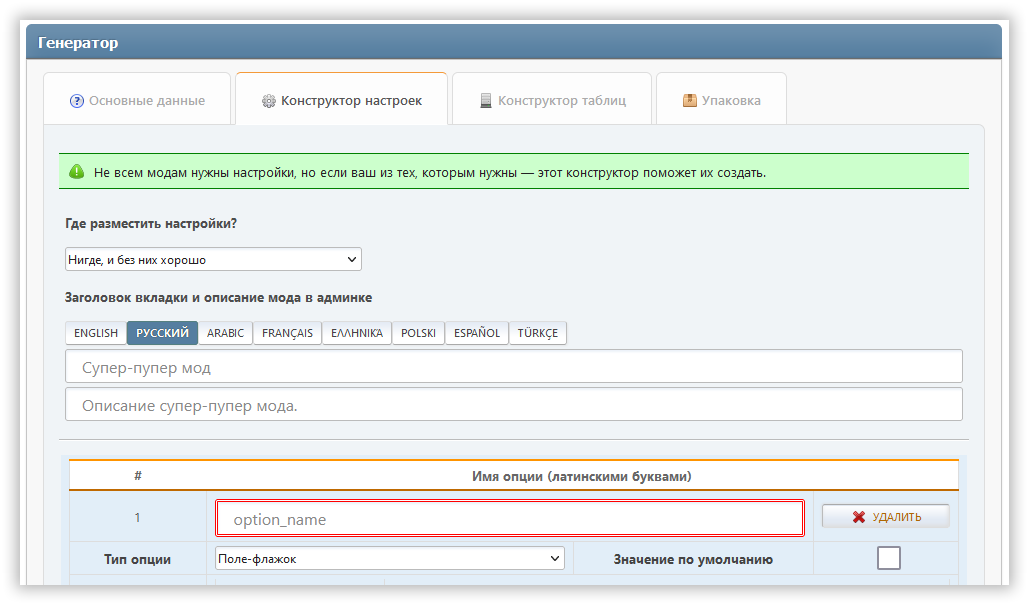
Task: Click the package icon on Упаковка tab
Action: coord(689,101)
